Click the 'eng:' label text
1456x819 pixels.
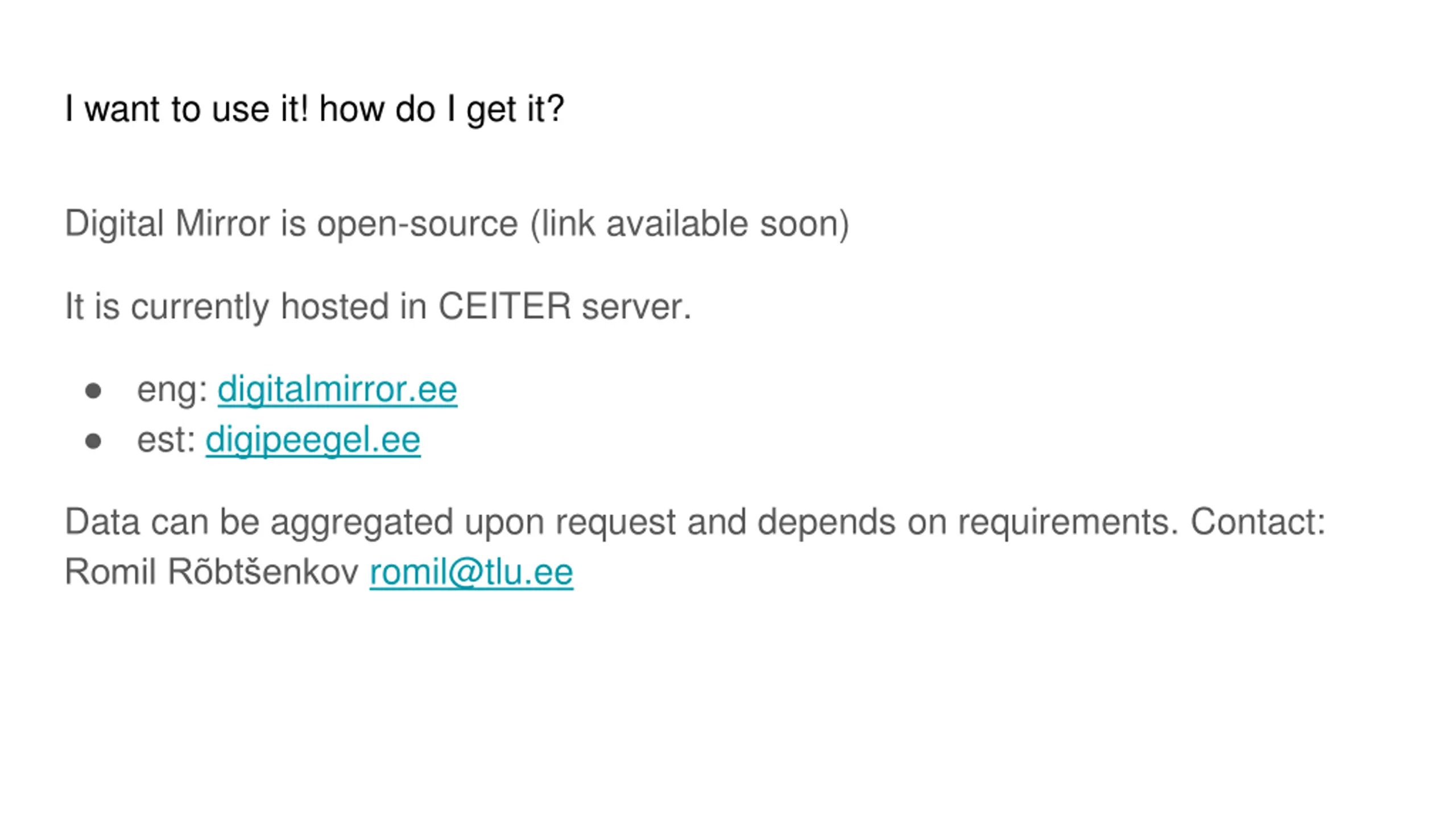[x=172, y=390]
